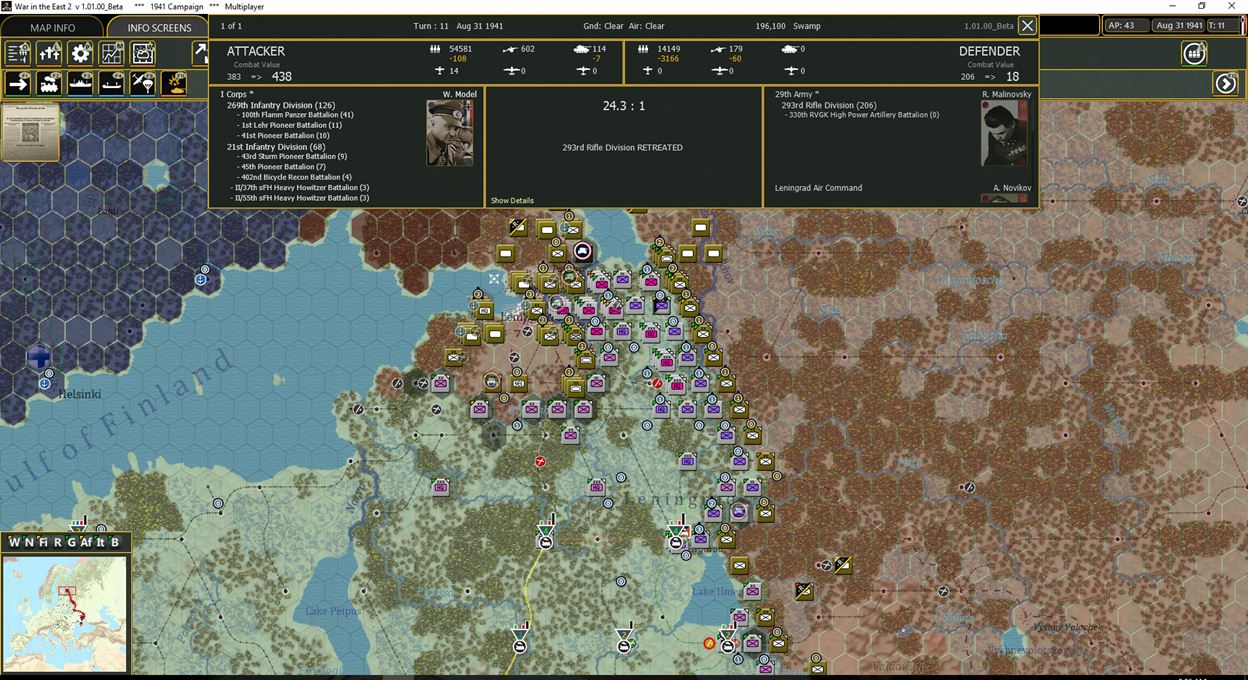1249x680 pixels.
Task: Click the Lake Peipus label on map
Action: point(333,611)
